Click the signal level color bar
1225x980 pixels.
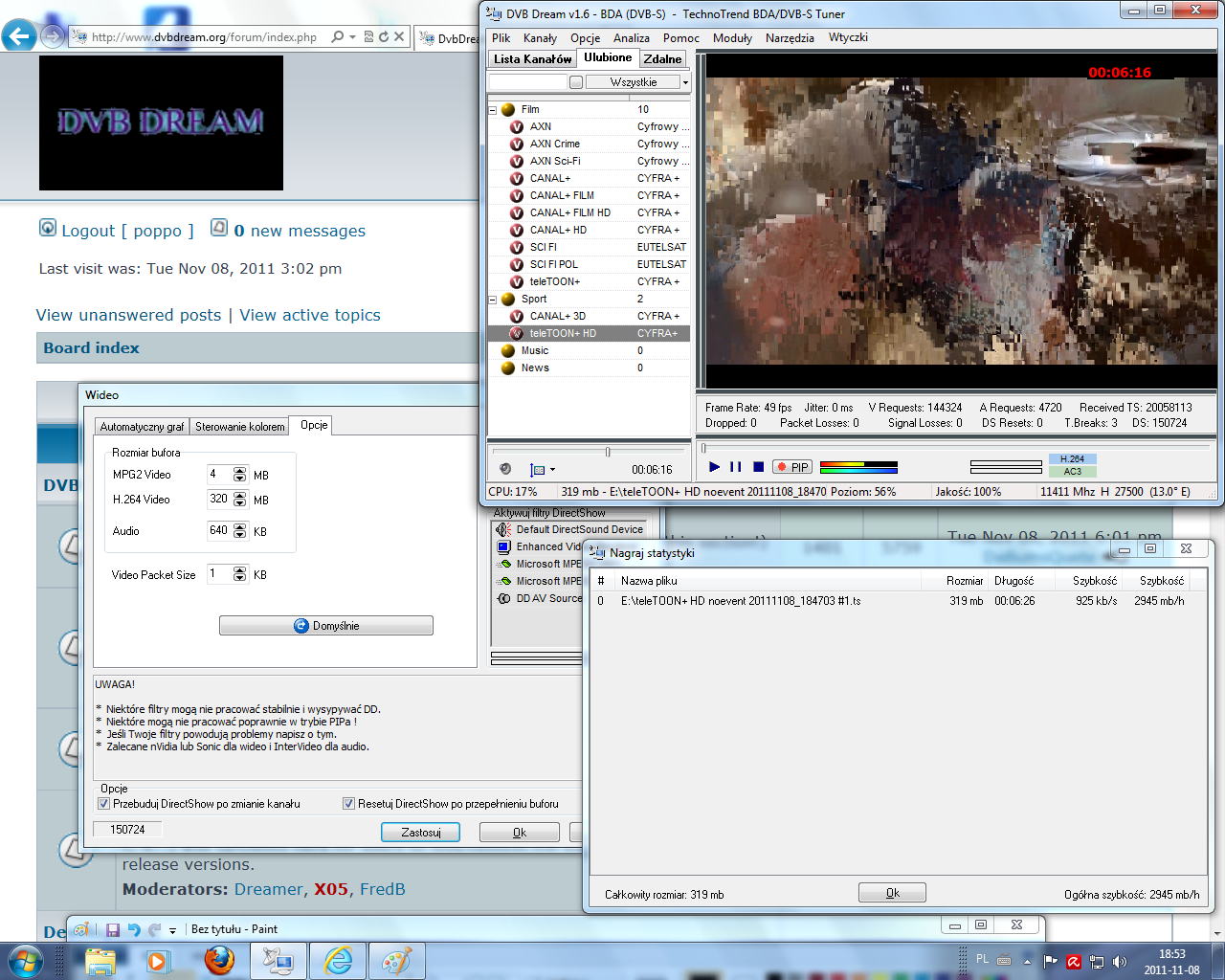(858, 468)
